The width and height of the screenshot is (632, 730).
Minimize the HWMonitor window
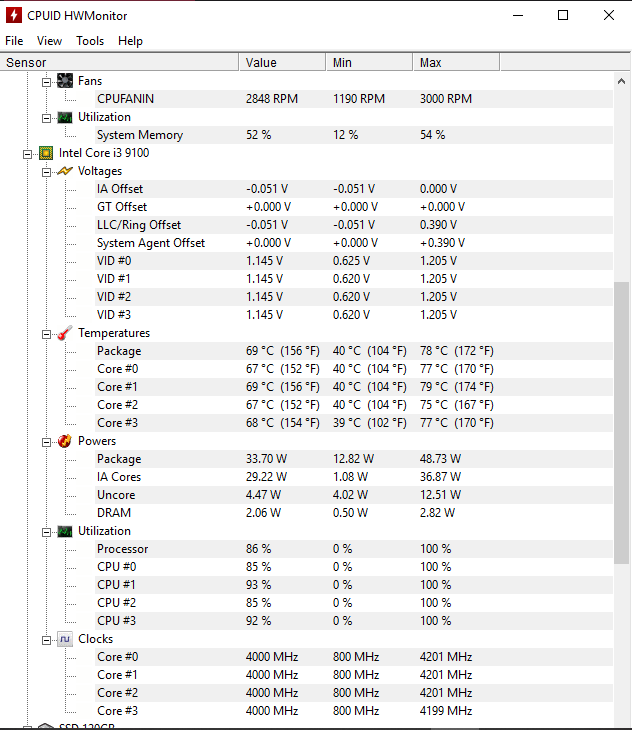[x=518, y=15]
